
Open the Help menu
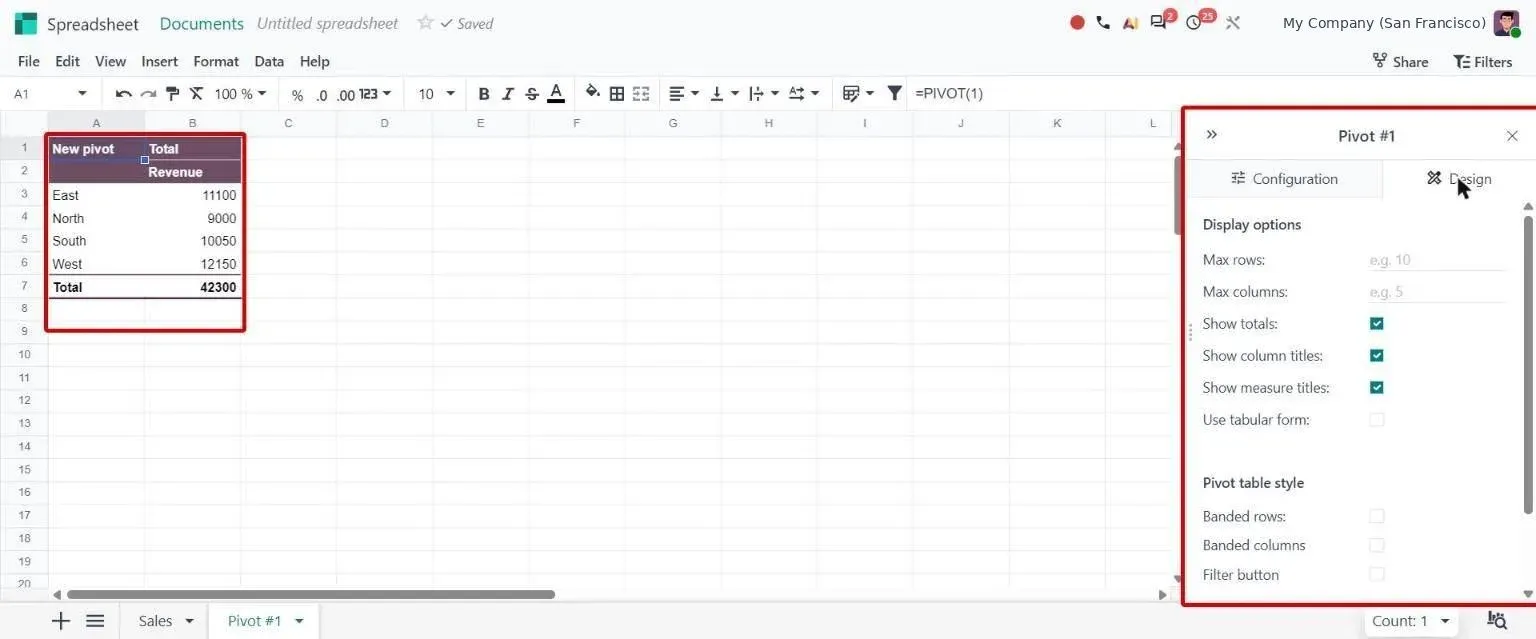point(315,61)
